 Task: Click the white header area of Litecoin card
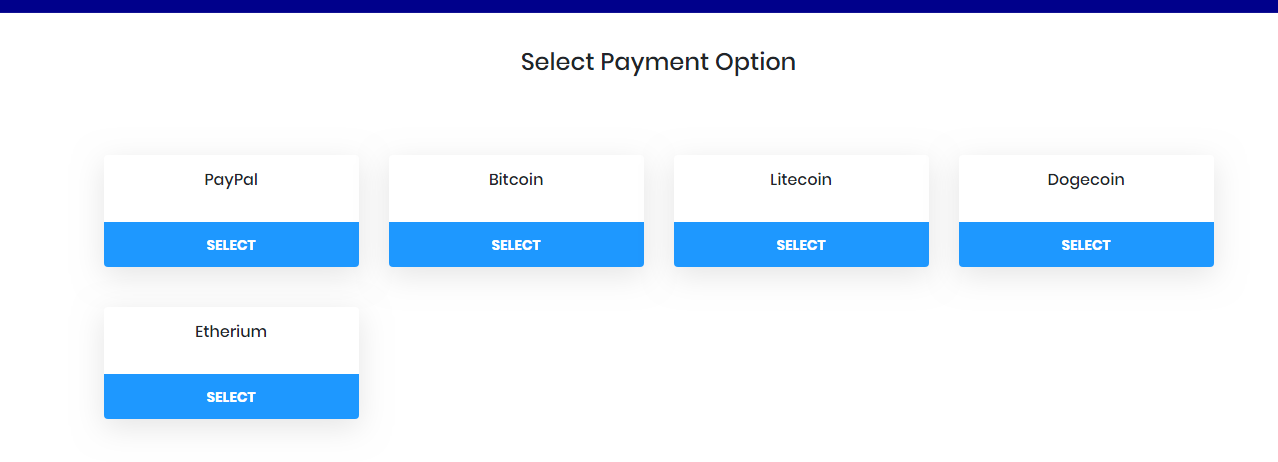point(801,189)
